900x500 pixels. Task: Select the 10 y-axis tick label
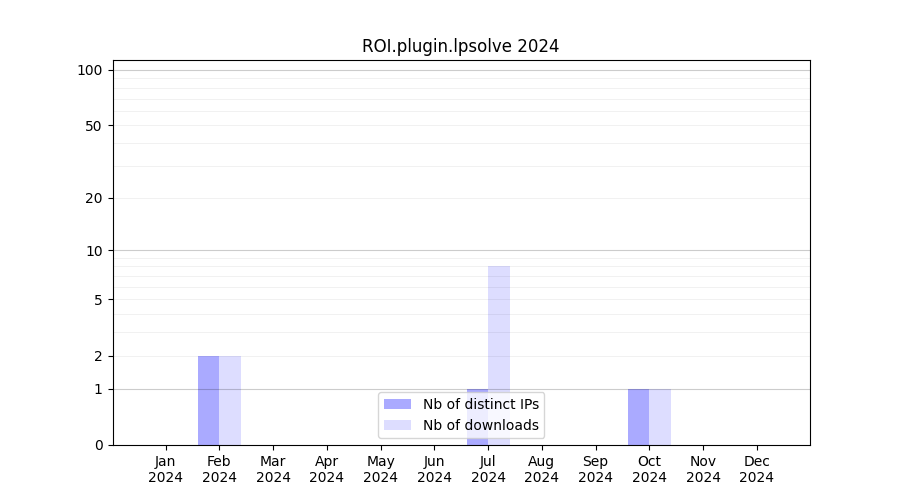pyautogui.click(x=94, y=251)
